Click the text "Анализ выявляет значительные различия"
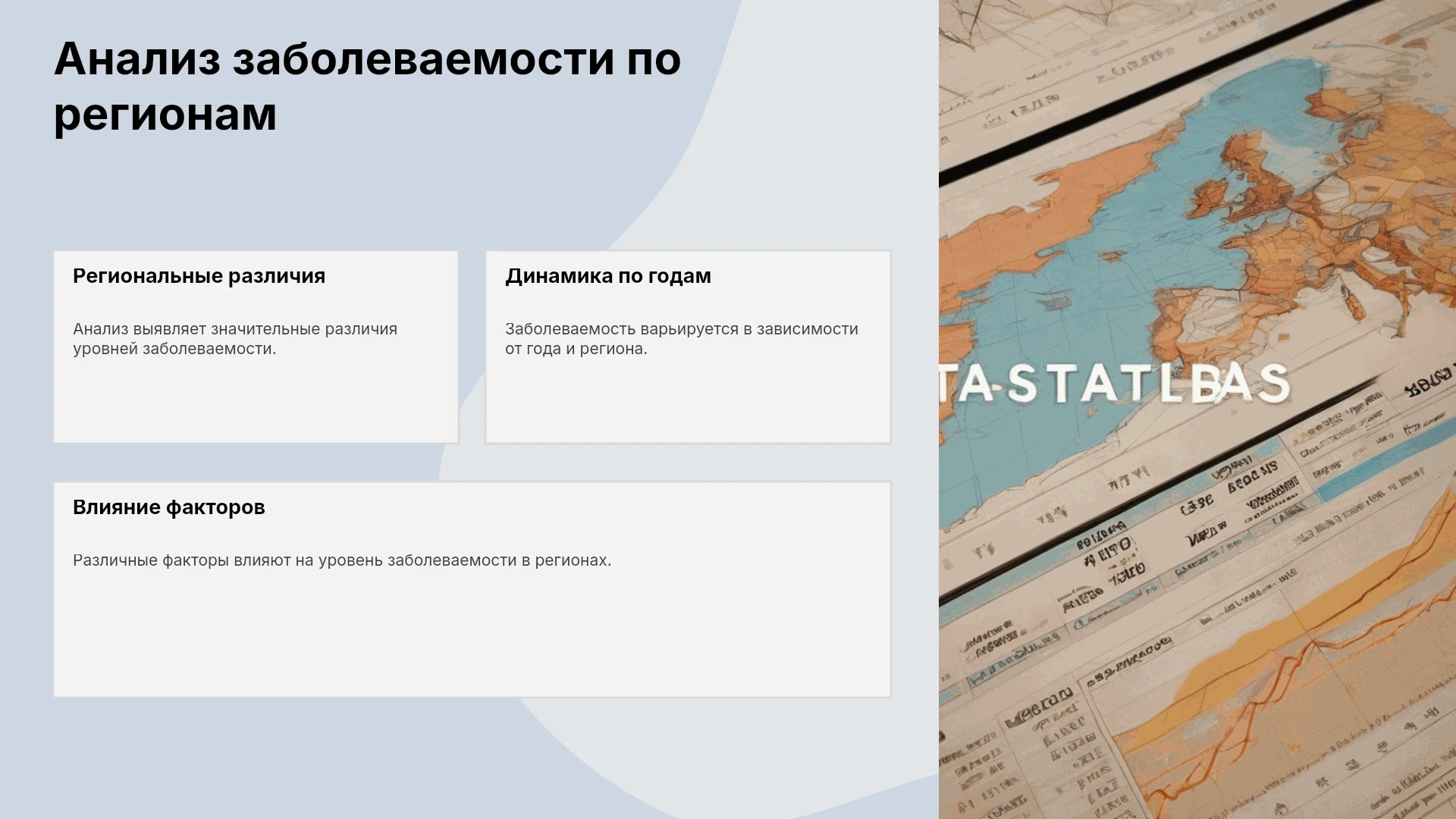 [x=235, y=329]
